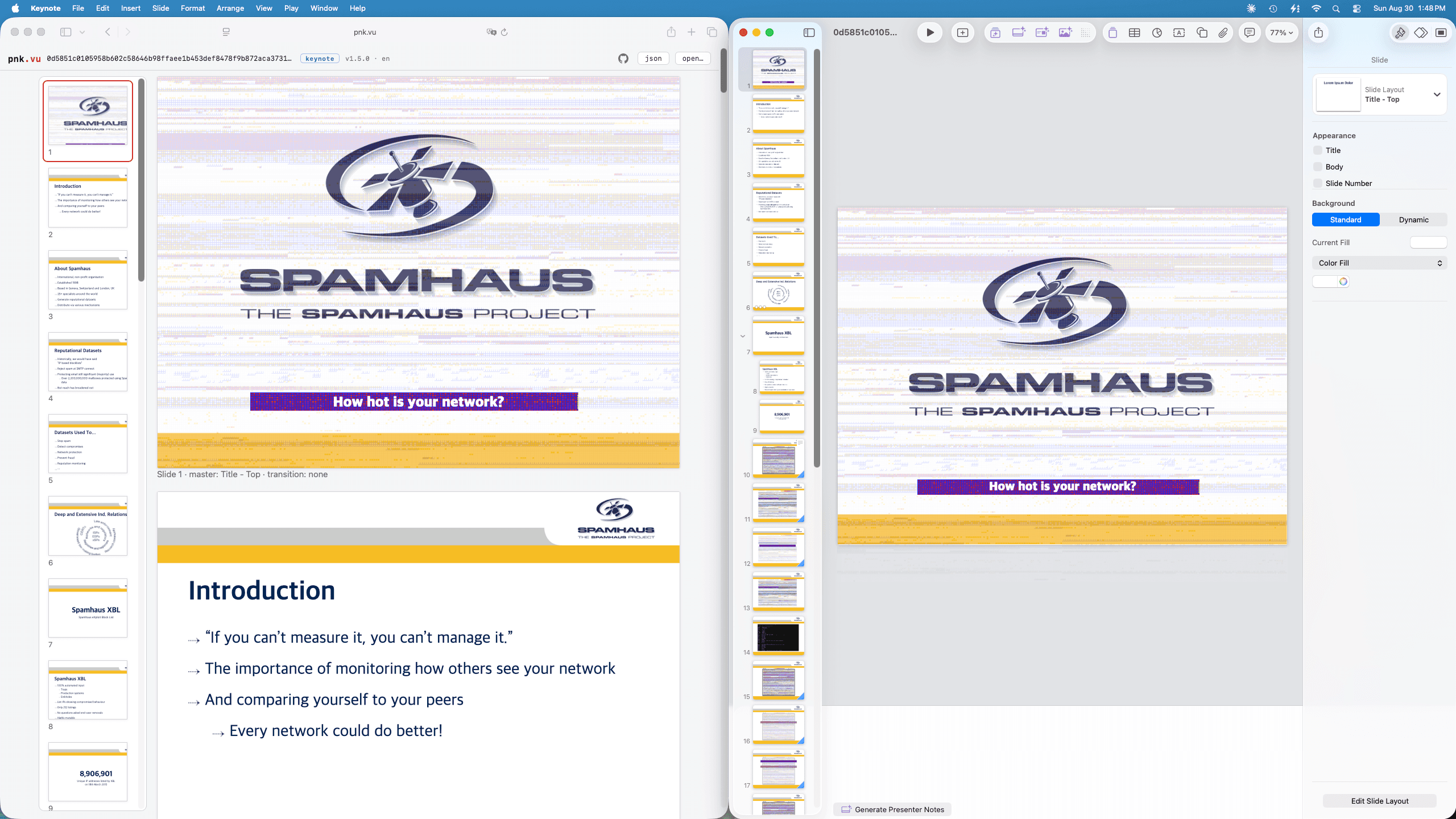
Task: Insert a chart in Keynote
Action: pos(1157,32)
